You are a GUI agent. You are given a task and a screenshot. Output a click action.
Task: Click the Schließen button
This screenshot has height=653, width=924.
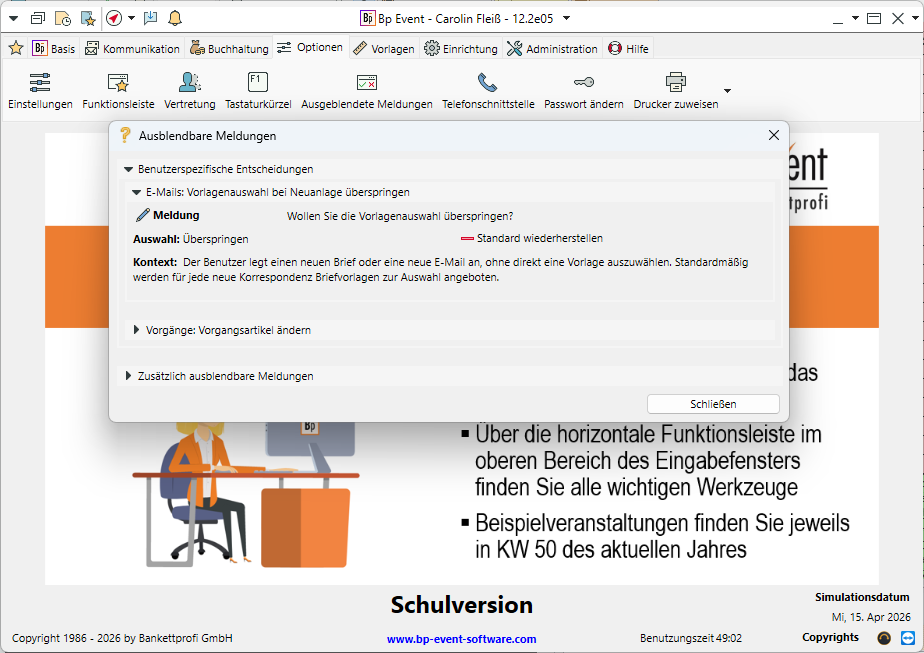713,404
